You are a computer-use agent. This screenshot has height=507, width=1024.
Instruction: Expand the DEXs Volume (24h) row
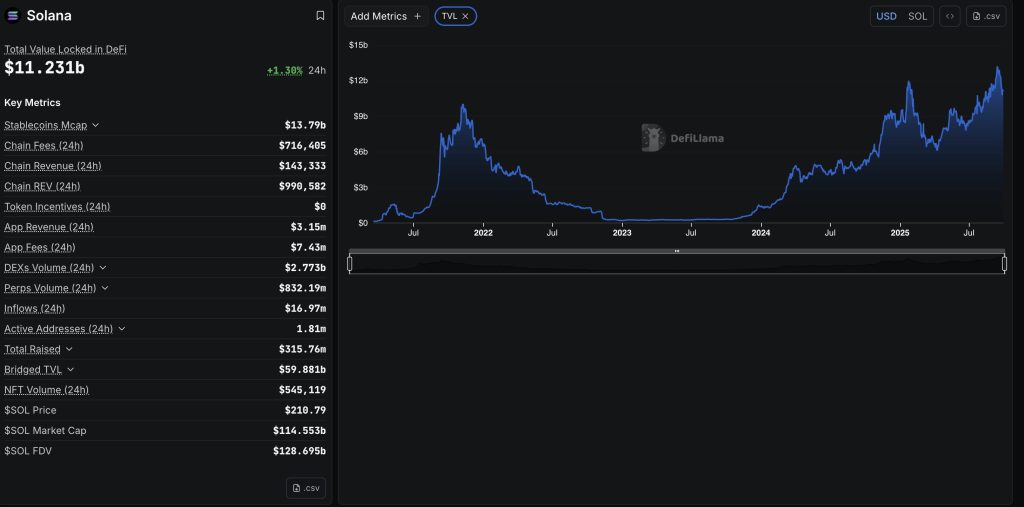click(x=103, y=268)
